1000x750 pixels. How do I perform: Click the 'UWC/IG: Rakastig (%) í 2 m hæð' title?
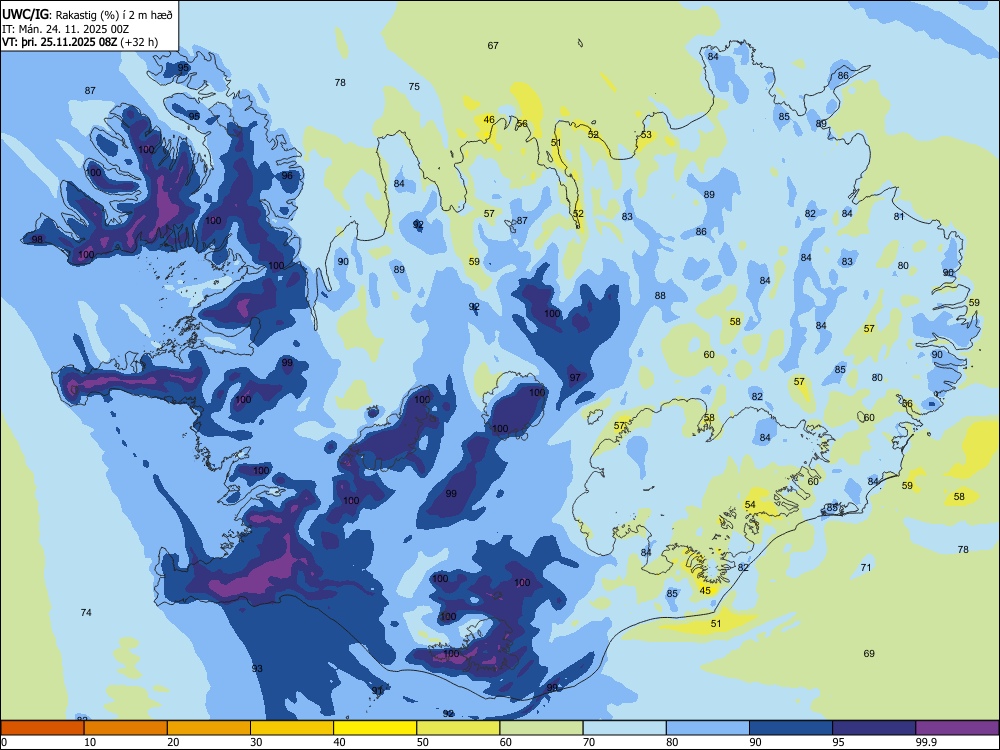(87, 15)
